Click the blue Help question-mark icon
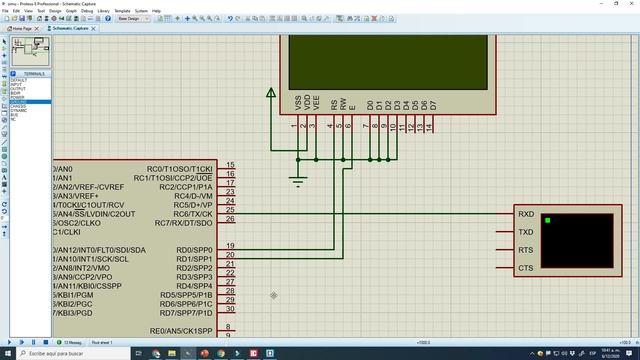 pos(108,18)
